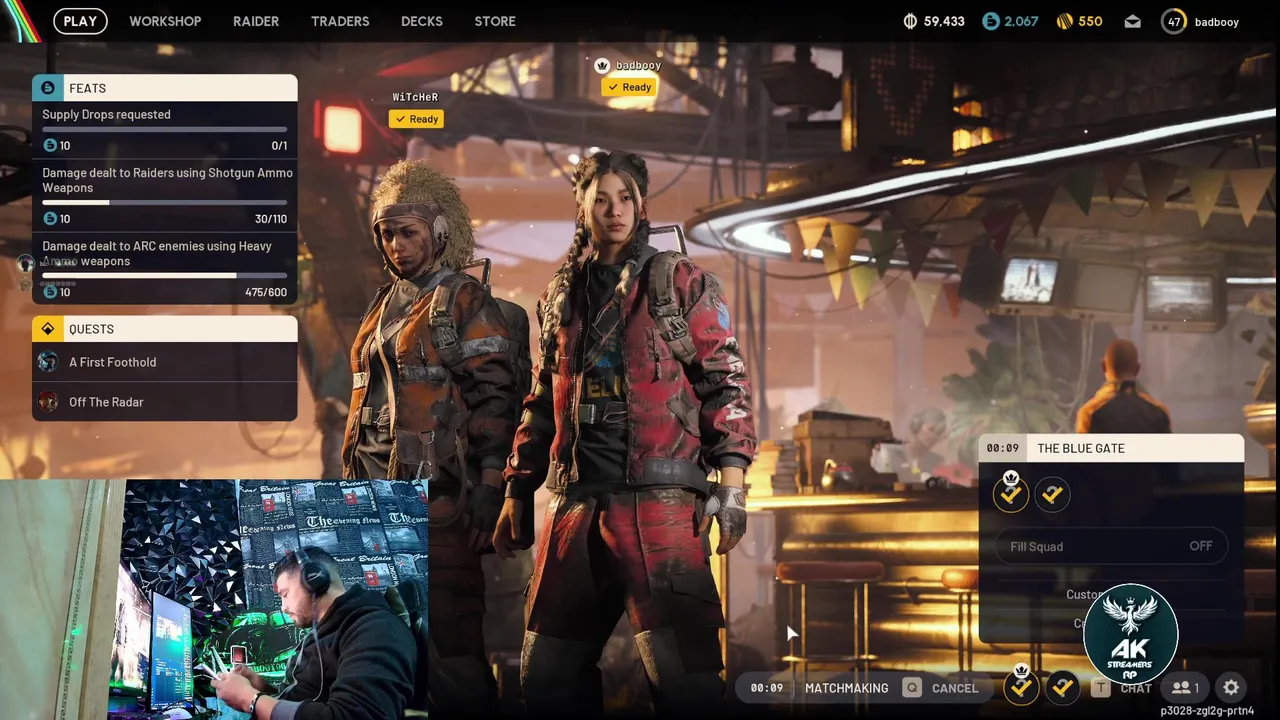Click the gold token icon beside 550

pos(1065,21)
